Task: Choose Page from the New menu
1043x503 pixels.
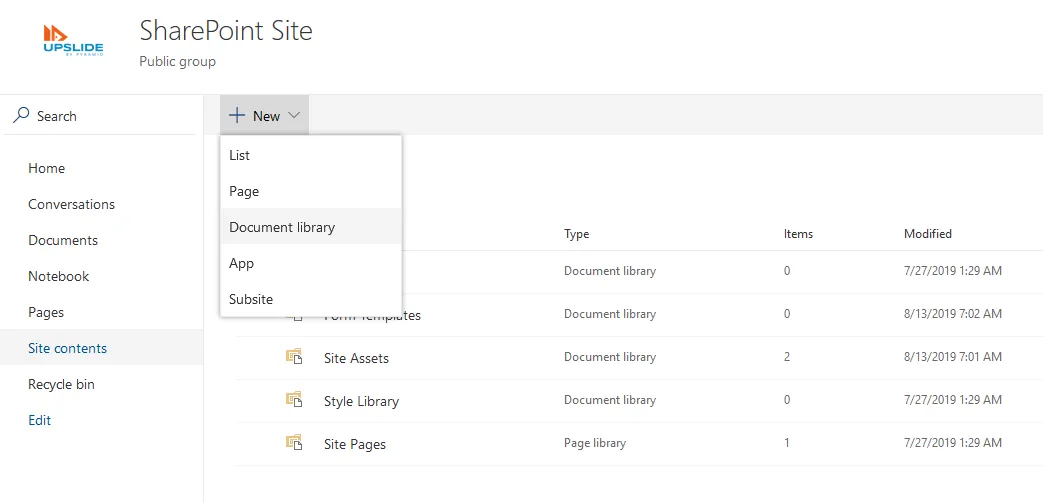Action: pyautogui.click(x=311, y=191)
